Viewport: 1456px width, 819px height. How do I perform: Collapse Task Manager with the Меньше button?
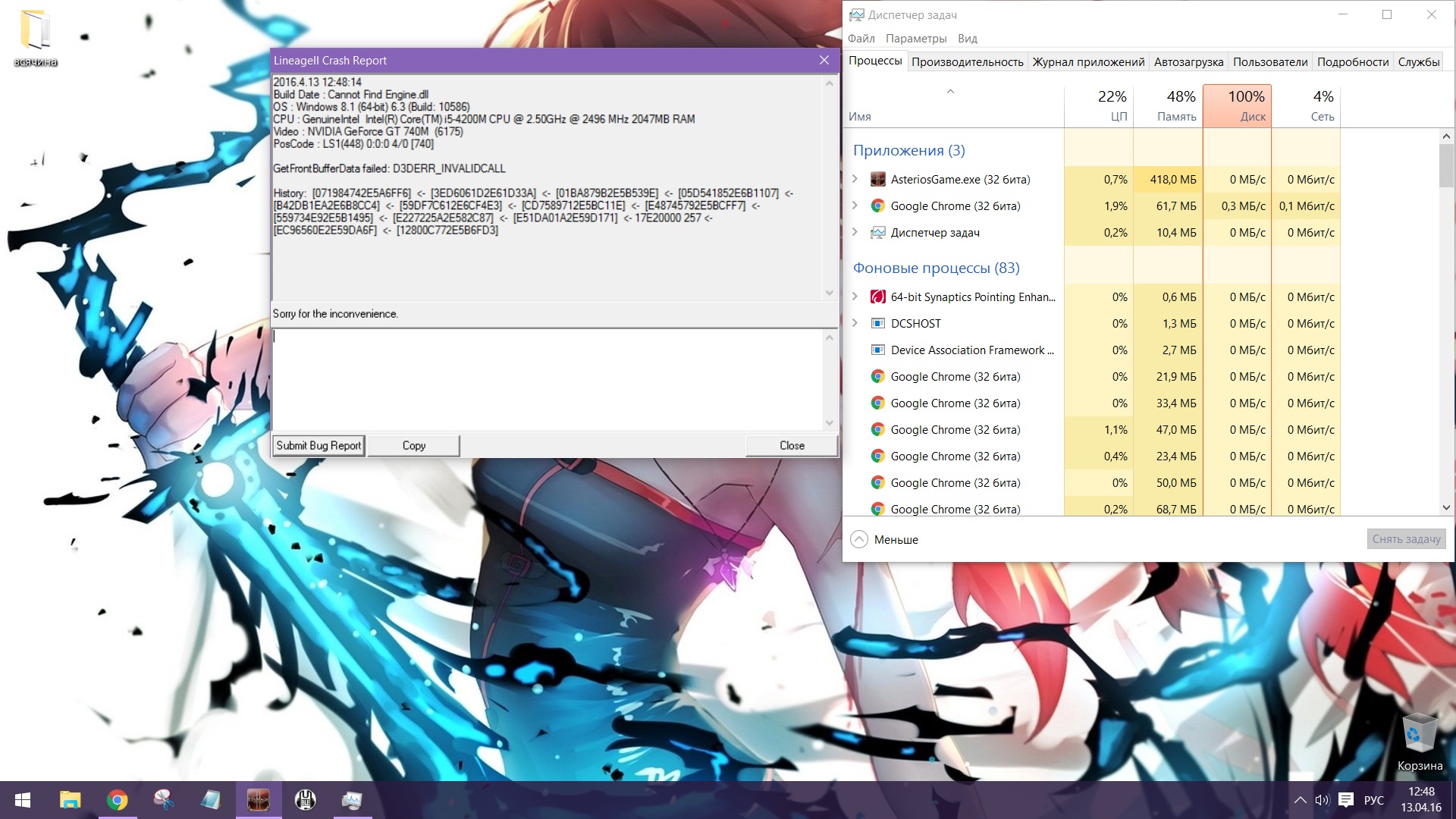pyautogui.click(x=884, y=539)
